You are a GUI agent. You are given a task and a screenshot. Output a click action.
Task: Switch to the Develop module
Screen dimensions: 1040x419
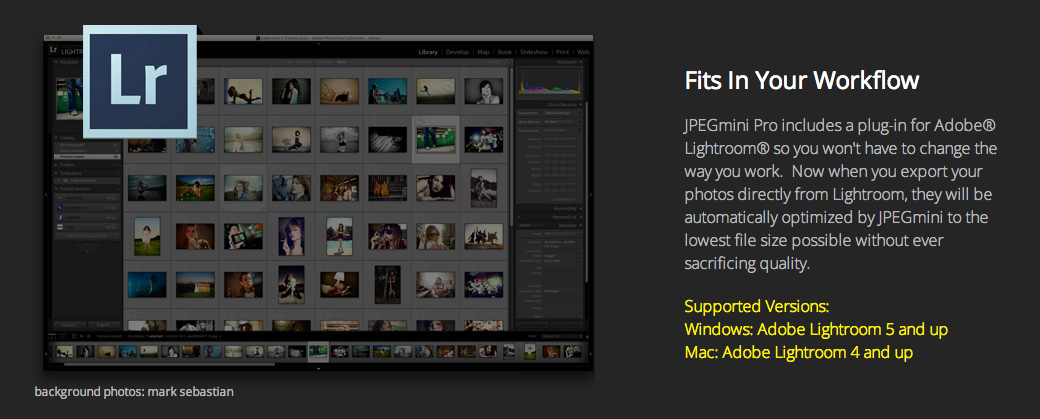click(457, 52)
